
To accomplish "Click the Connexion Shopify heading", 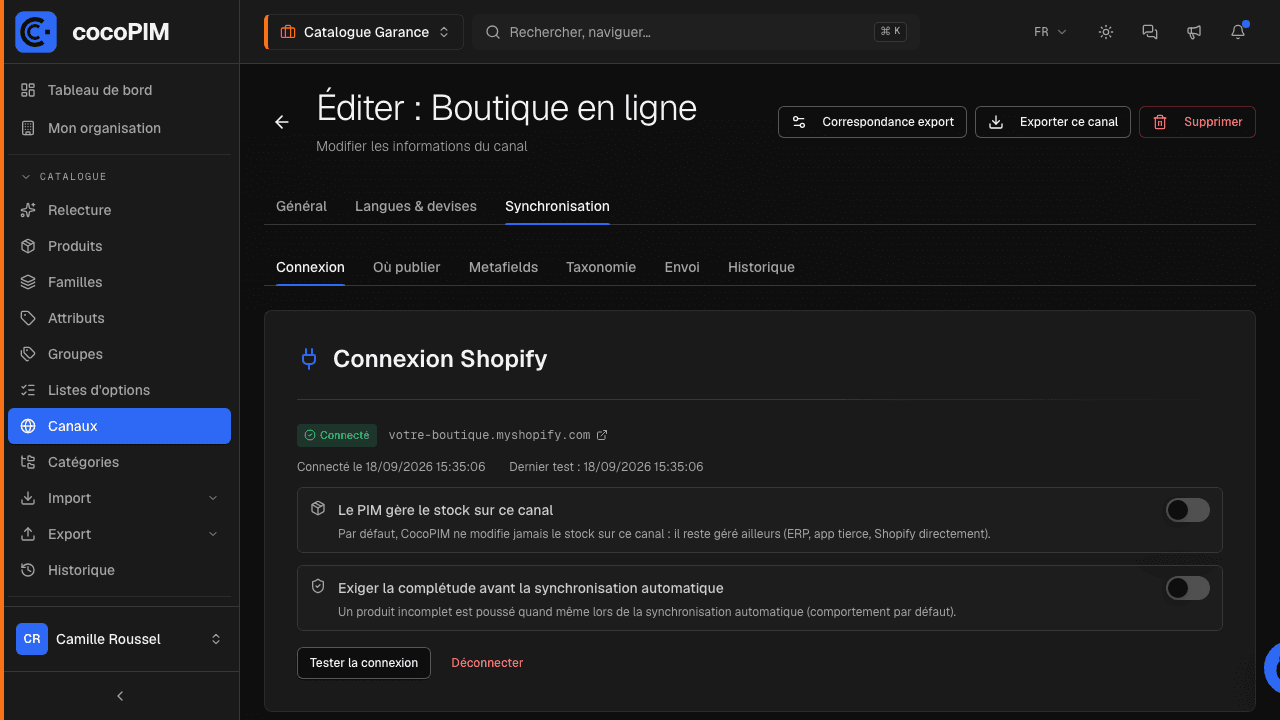I will 440,359.
